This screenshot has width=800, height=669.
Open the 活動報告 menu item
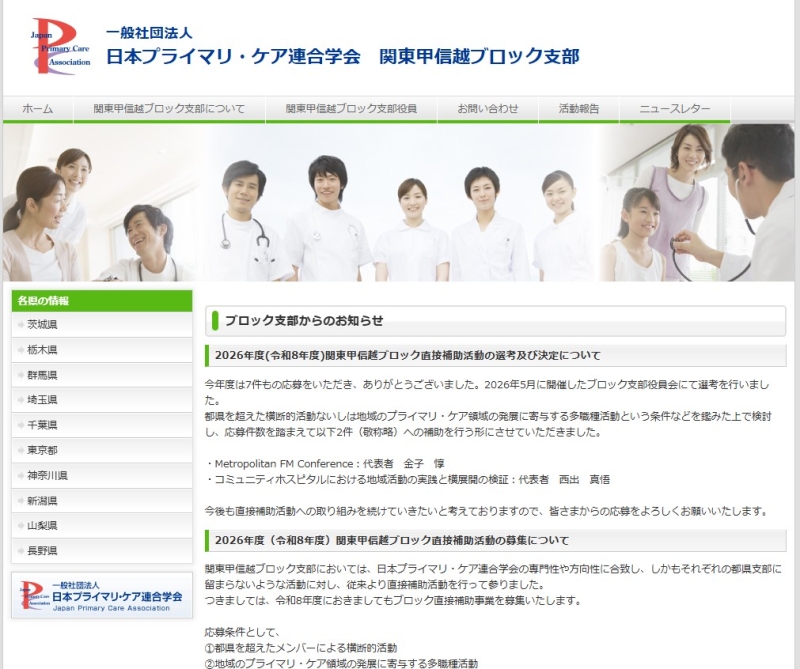(x=579, y=109)
